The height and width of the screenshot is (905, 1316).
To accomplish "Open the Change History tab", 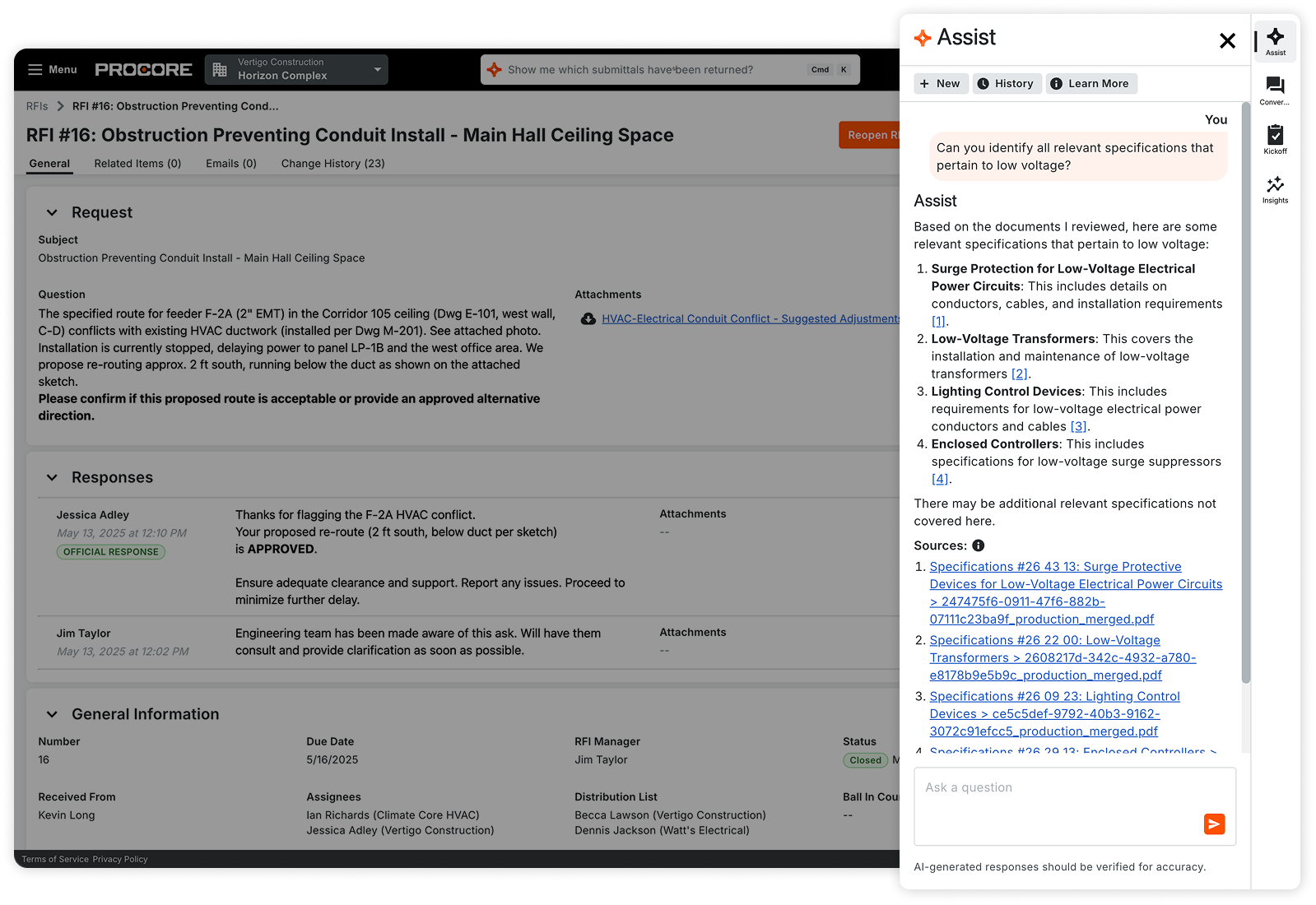I will [x=333, y=164].
